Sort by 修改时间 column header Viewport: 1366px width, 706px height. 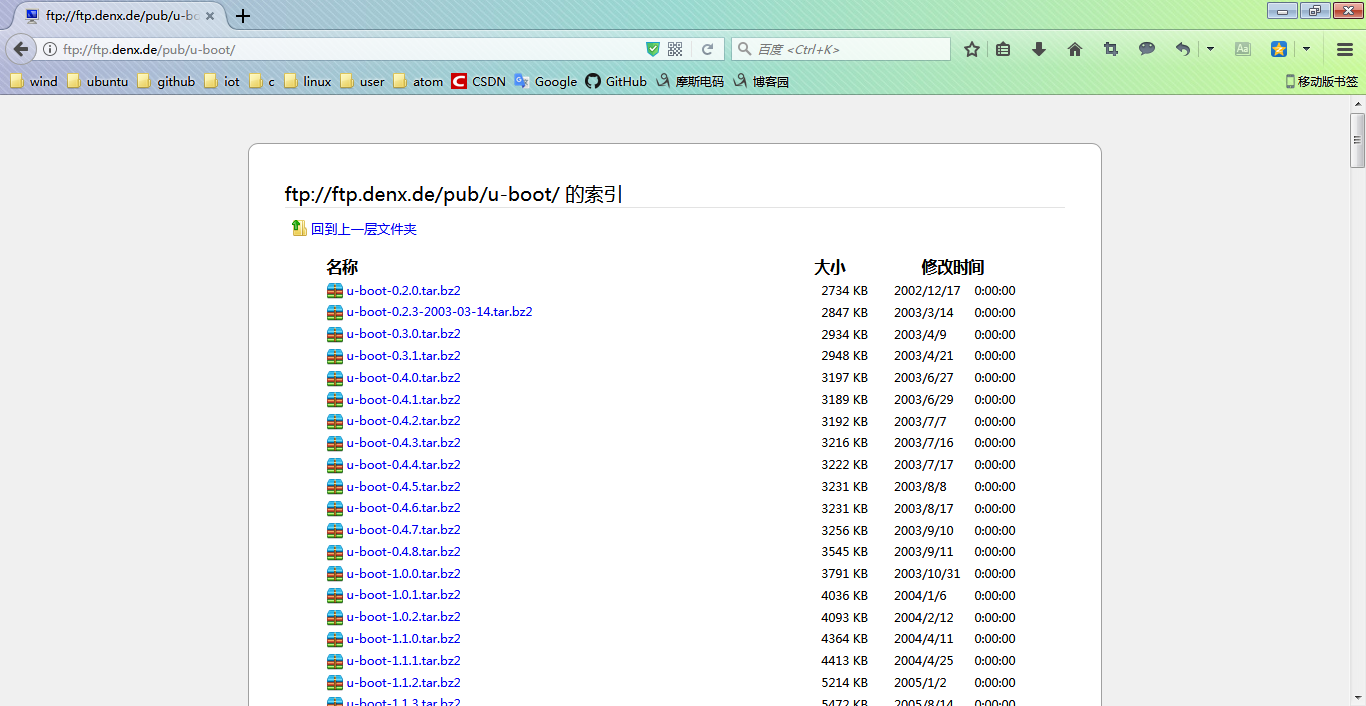pyautogui.click(x=953, y=267)
